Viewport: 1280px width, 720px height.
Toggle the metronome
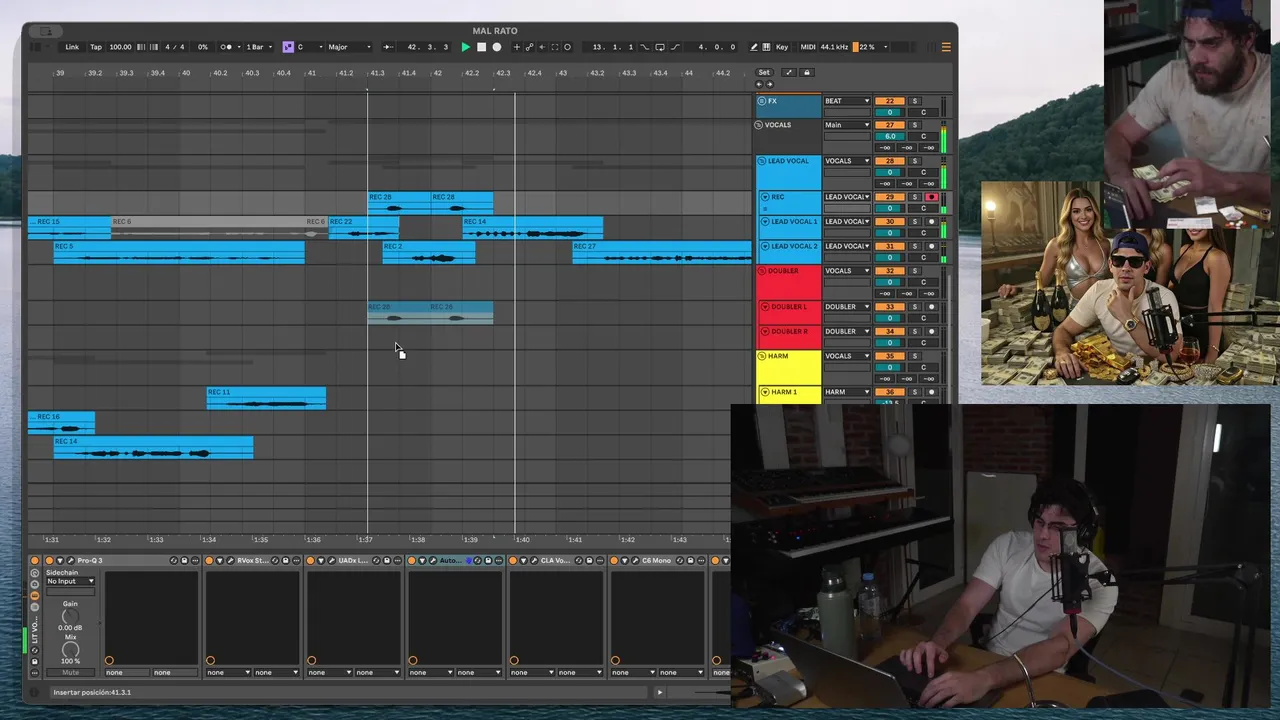tap(226, 47)
